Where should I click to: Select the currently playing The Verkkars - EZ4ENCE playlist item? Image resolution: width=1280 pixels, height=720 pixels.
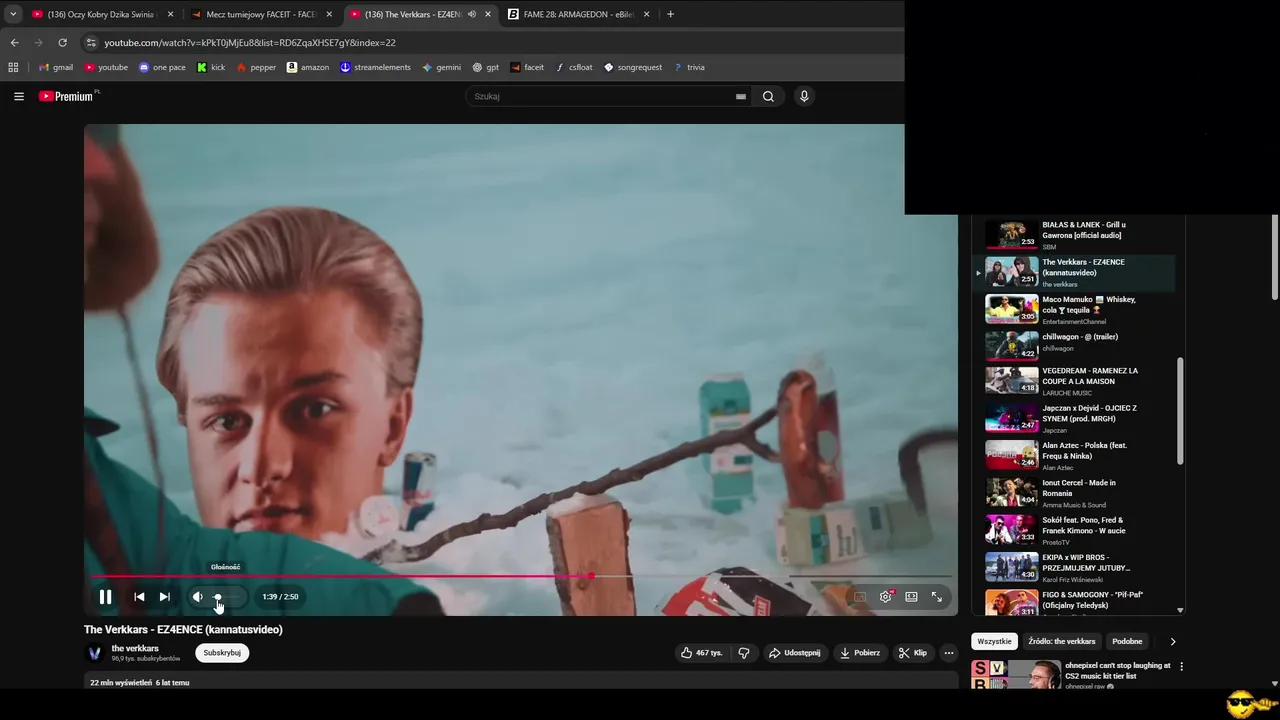(1075, 273)
